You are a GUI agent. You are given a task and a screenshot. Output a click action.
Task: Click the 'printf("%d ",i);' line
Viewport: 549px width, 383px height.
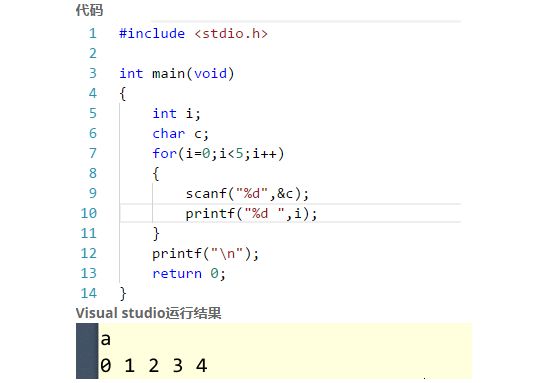click(251, 214)
